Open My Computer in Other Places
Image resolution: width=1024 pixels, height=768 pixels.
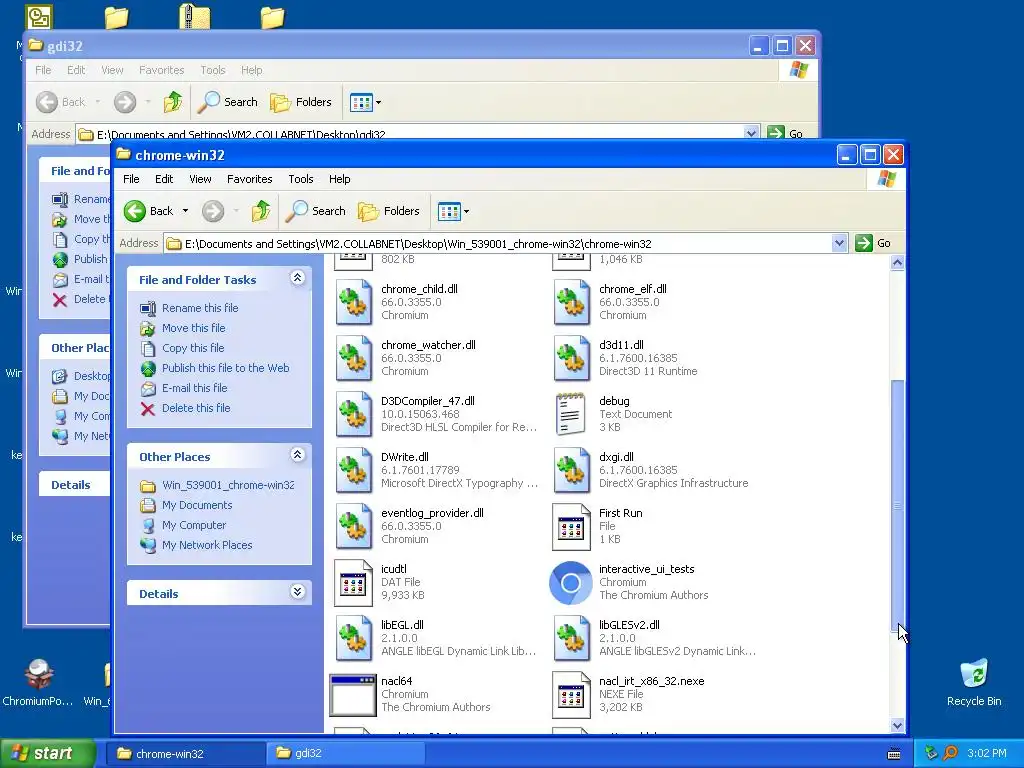click(193, 525)
